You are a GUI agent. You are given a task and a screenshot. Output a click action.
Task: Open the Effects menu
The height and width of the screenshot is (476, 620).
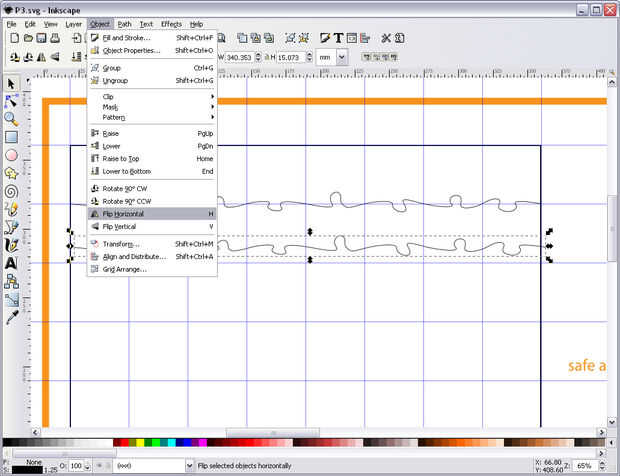pyautogui.click(x=171, y=24)
